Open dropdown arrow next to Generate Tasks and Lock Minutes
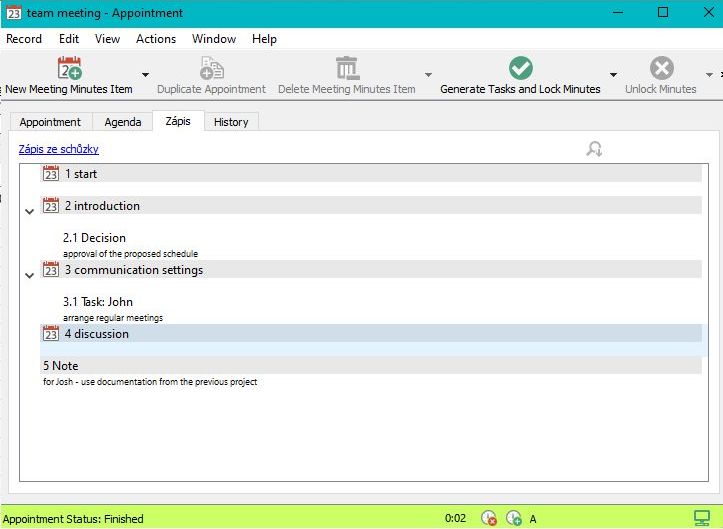Viewport: 723px width, 529px height. [x=613, y=75]
